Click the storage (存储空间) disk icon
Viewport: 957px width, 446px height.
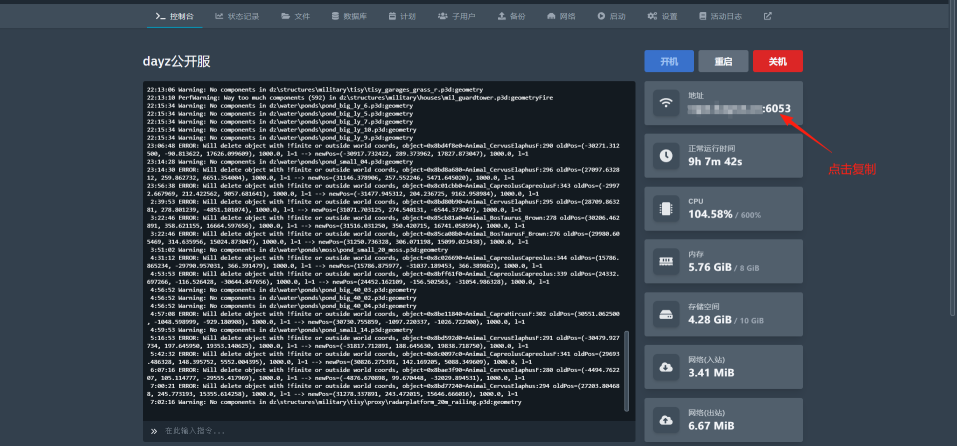pyautogui.click(x=665, y=314)
